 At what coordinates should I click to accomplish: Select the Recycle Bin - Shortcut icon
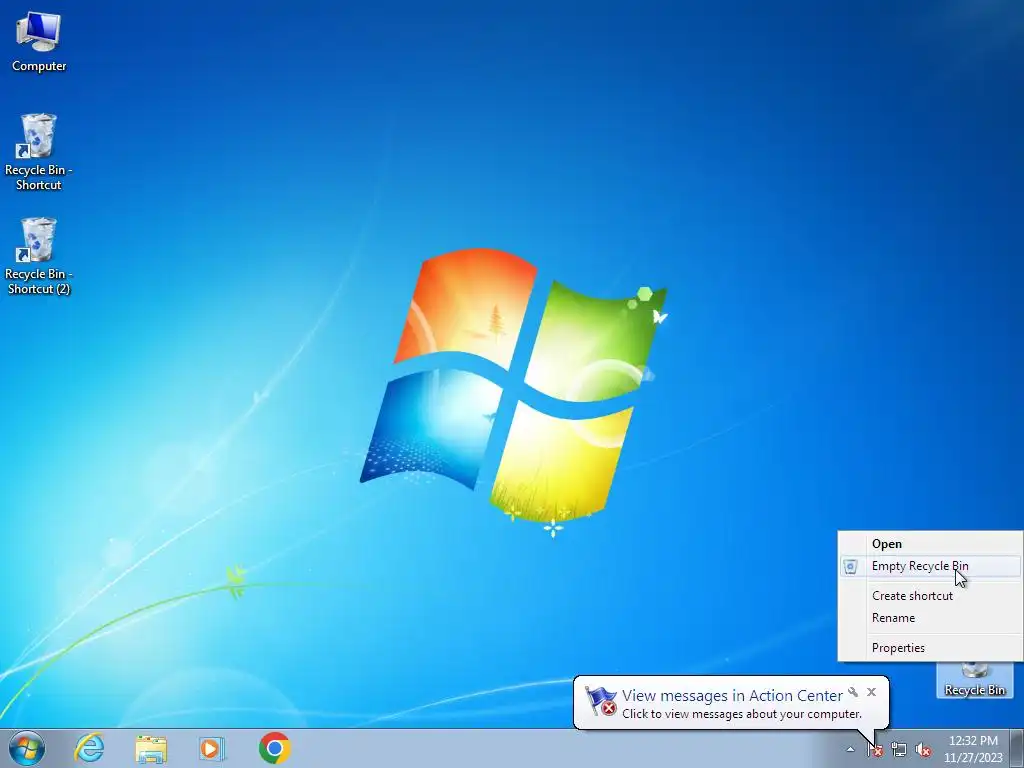tap(39, 152)
